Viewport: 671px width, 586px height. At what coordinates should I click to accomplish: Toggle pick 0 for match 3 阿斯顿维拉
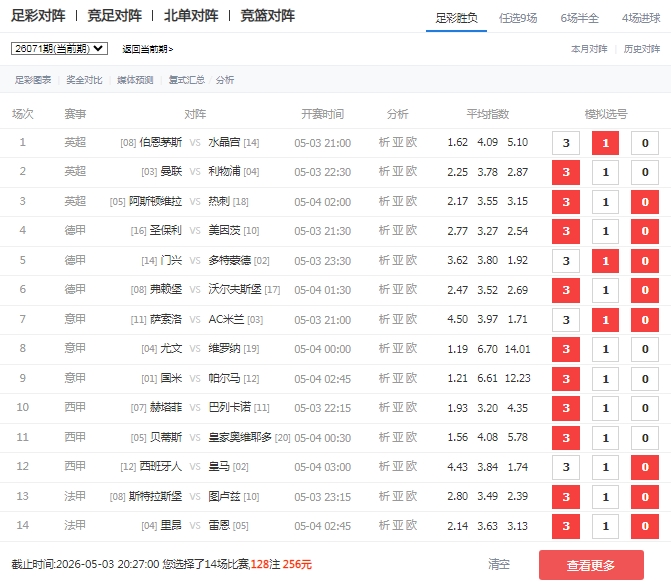pyautogui.click(x=645, y=202)
